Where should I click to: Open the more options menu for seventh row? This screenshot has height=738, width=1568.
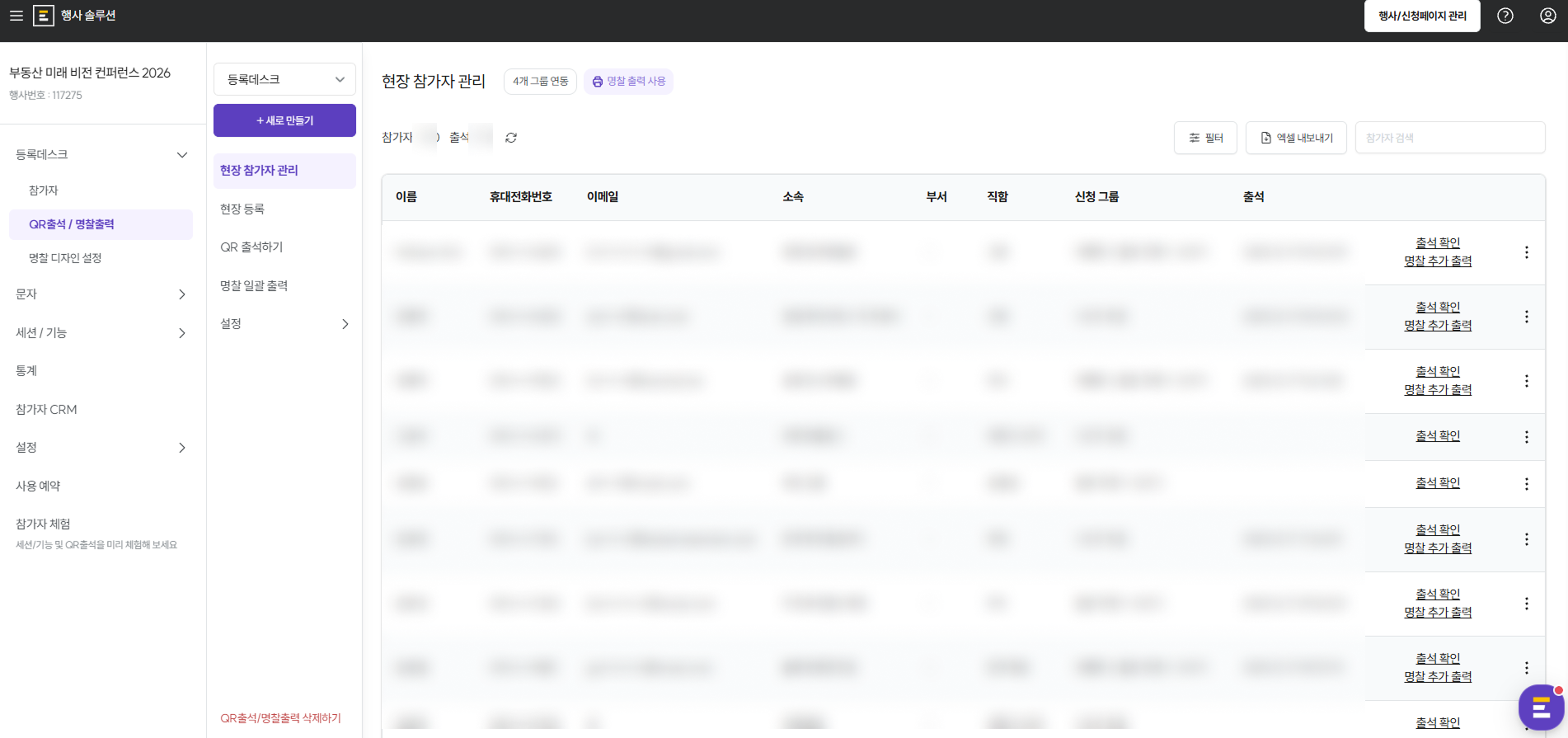coord(1527,604)
